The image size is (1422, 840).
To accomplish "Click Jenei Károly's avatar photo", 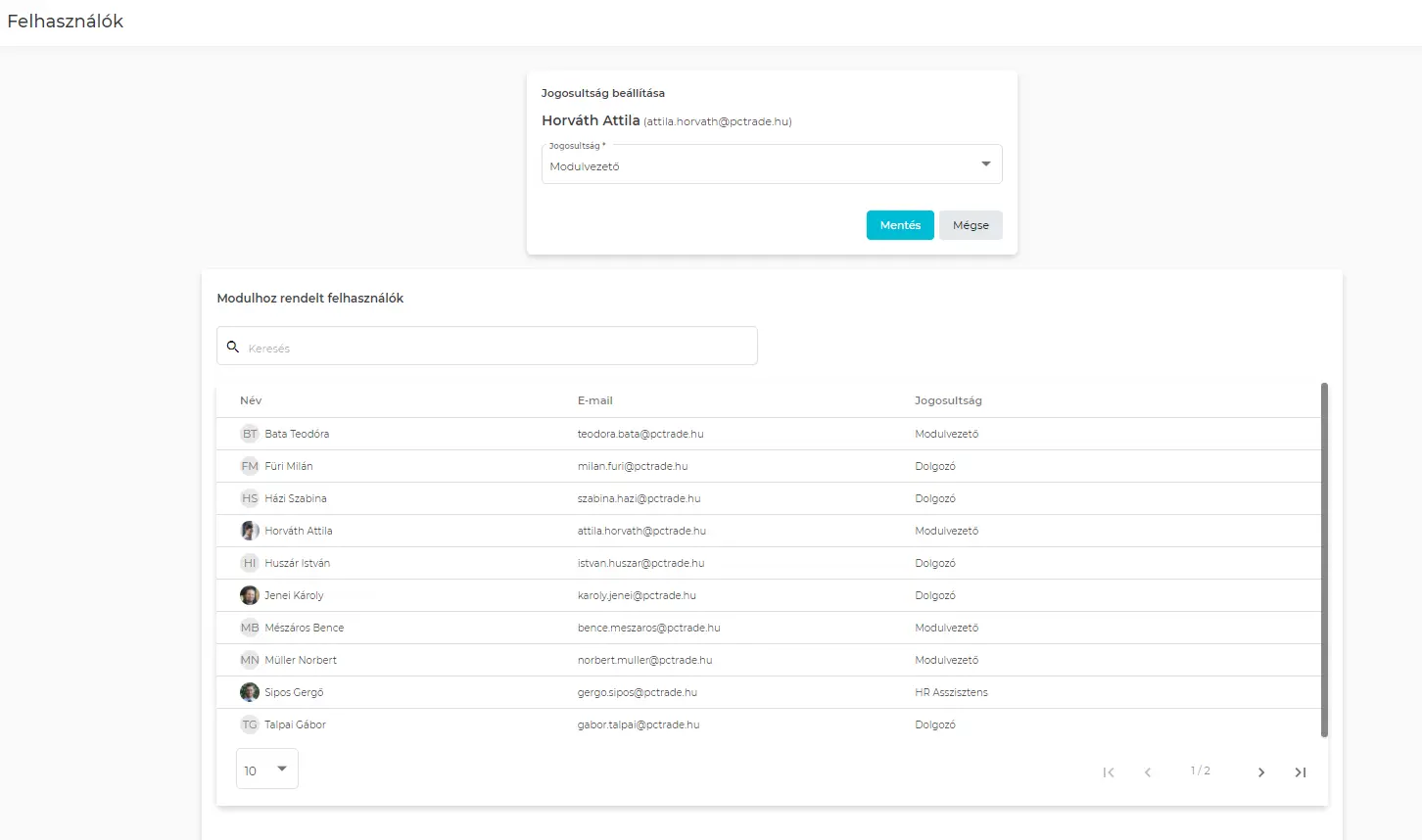I will 250,595.
